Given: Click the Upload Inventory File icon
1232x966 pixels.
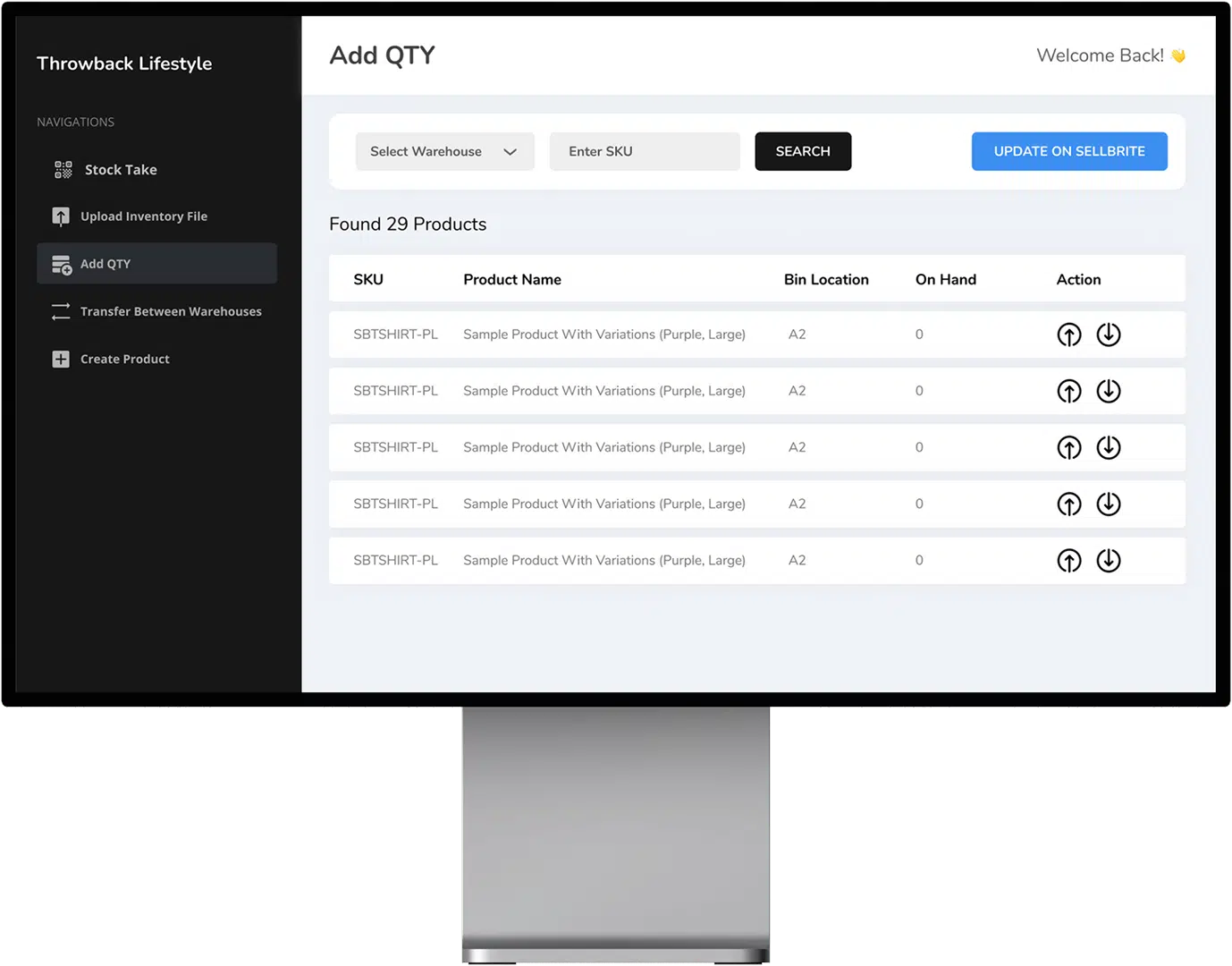Looking at the screenshot, I should (x=60, y=216).
